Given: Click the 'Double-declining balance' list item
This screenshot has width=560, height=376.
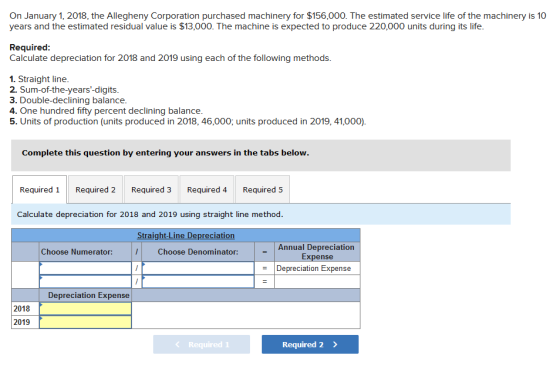Looking at the screenshot, I should 68,100.
